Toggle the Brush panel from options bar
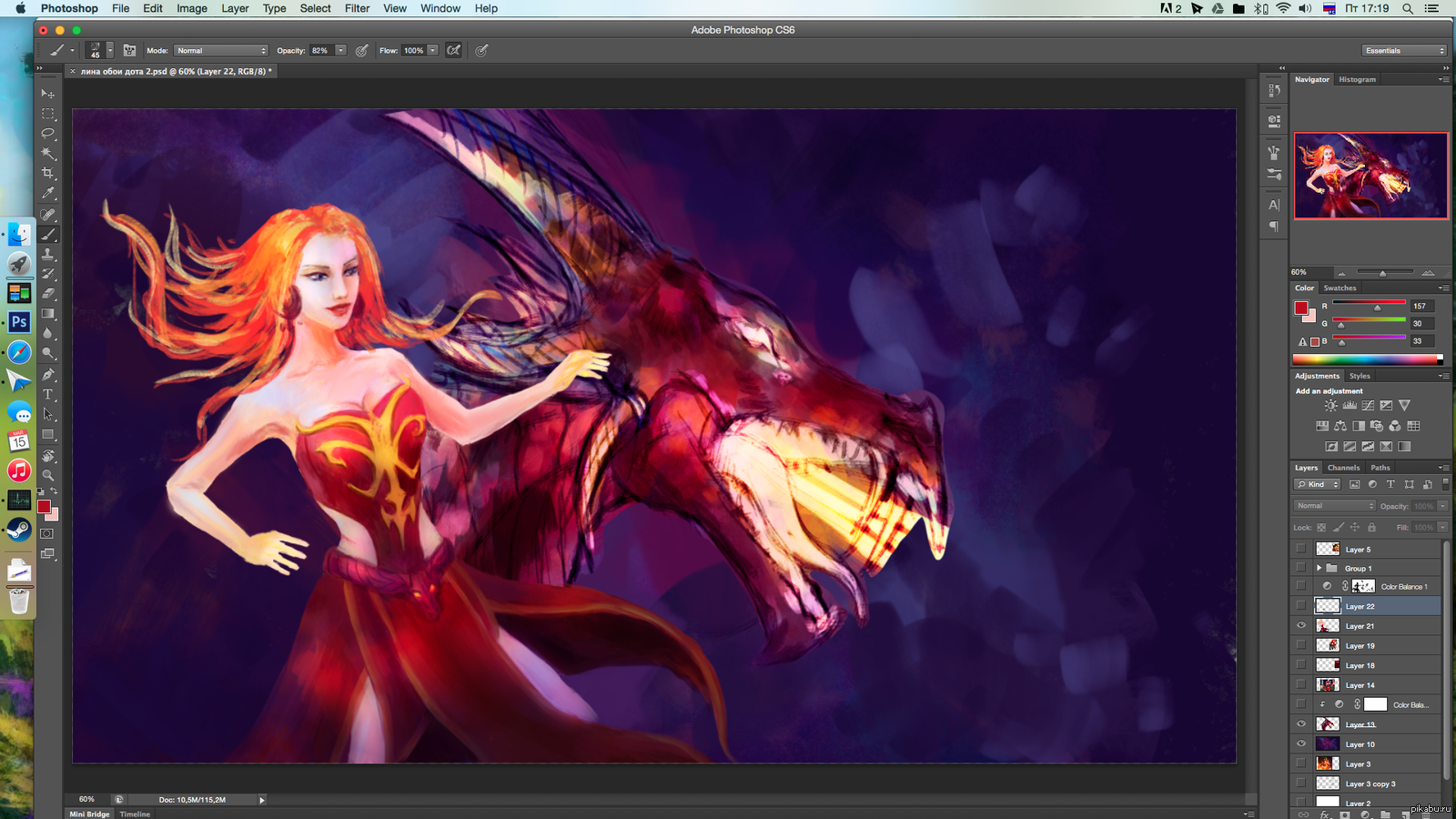 click(129, 51)
